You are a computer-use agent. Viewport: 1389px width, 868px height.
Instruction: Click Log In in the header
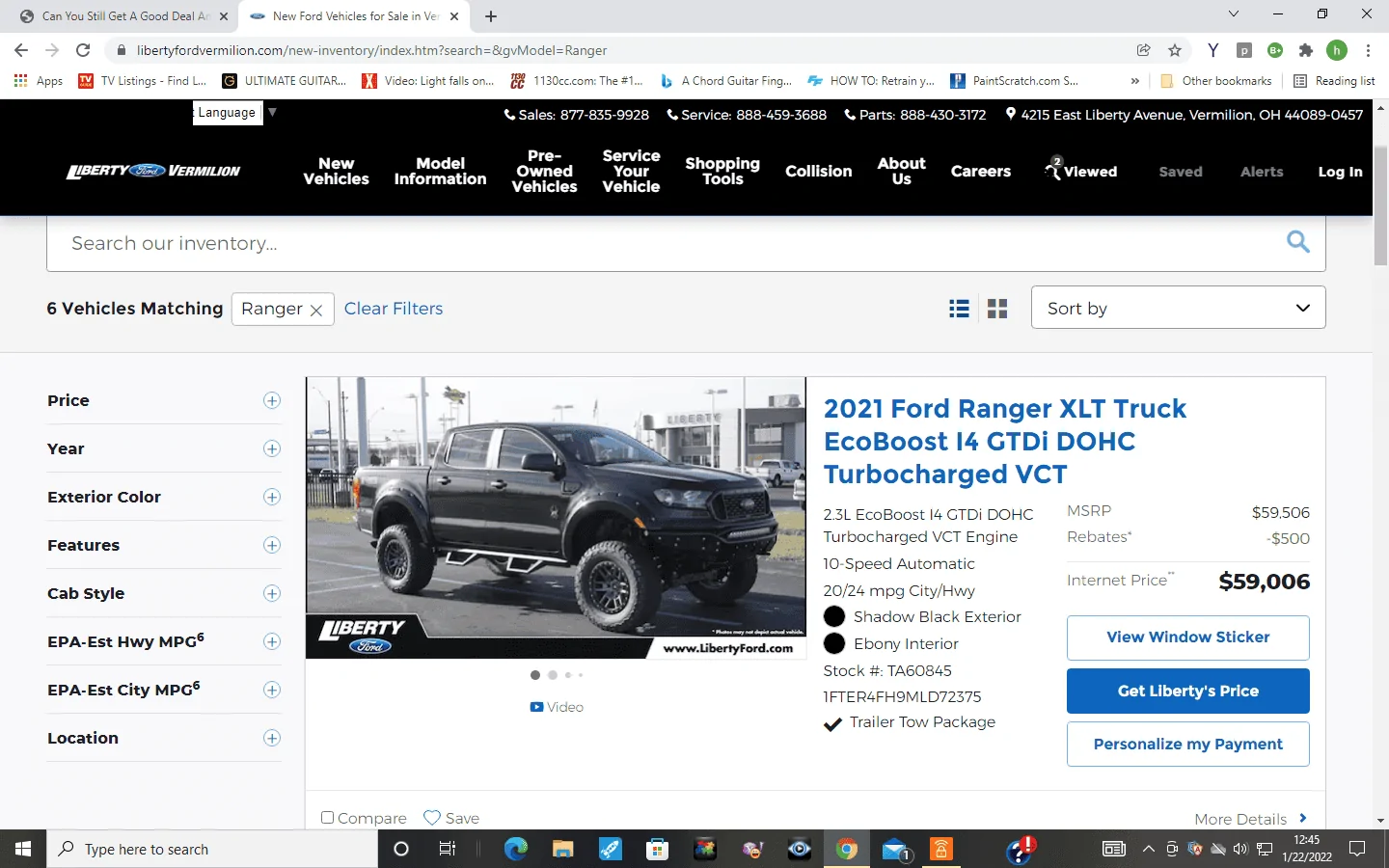[1340, 171]
